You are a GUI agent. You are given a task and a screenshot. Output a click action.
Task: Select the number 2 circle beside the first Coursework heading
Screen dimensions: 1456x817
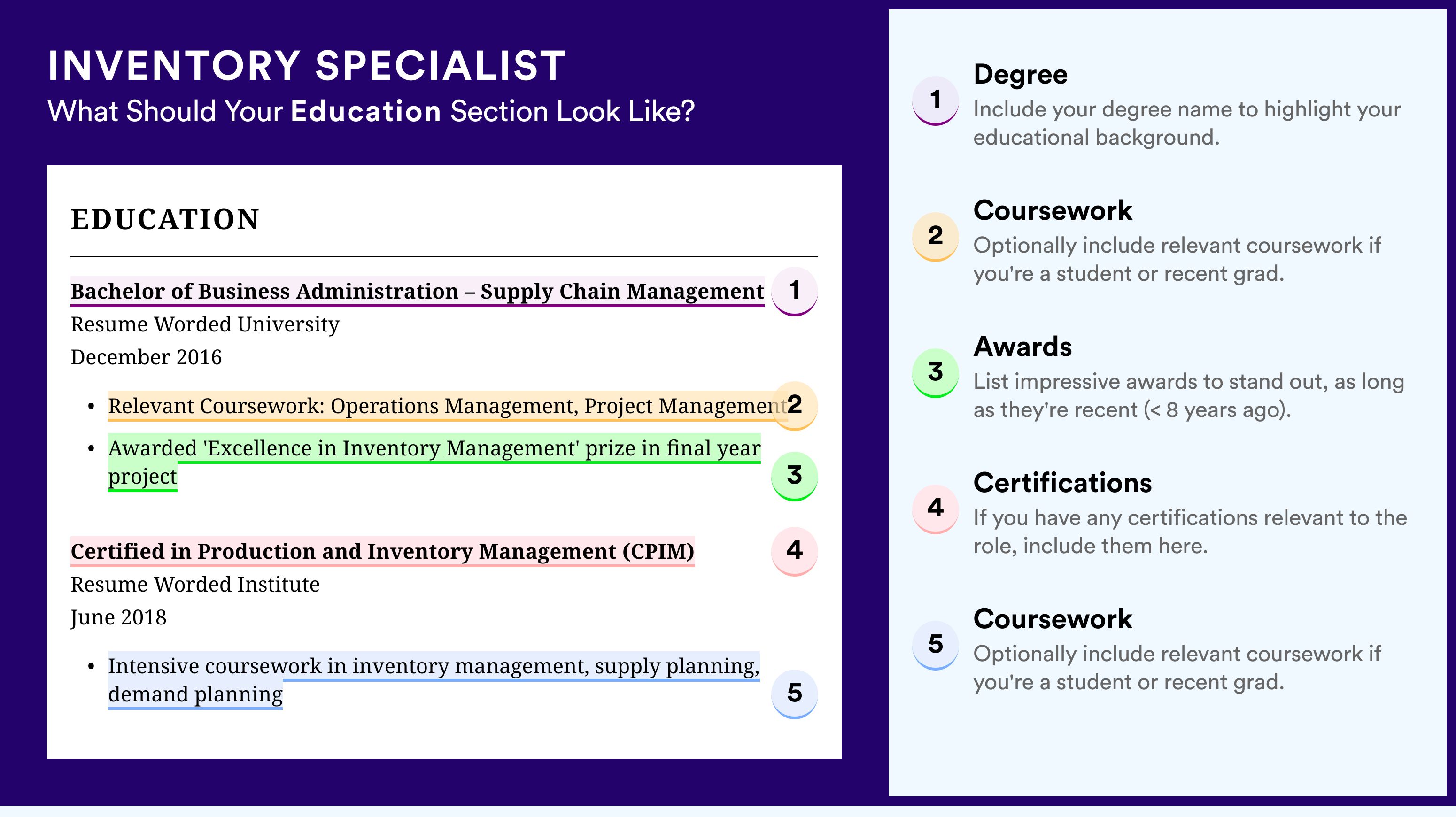pos(936,237)
